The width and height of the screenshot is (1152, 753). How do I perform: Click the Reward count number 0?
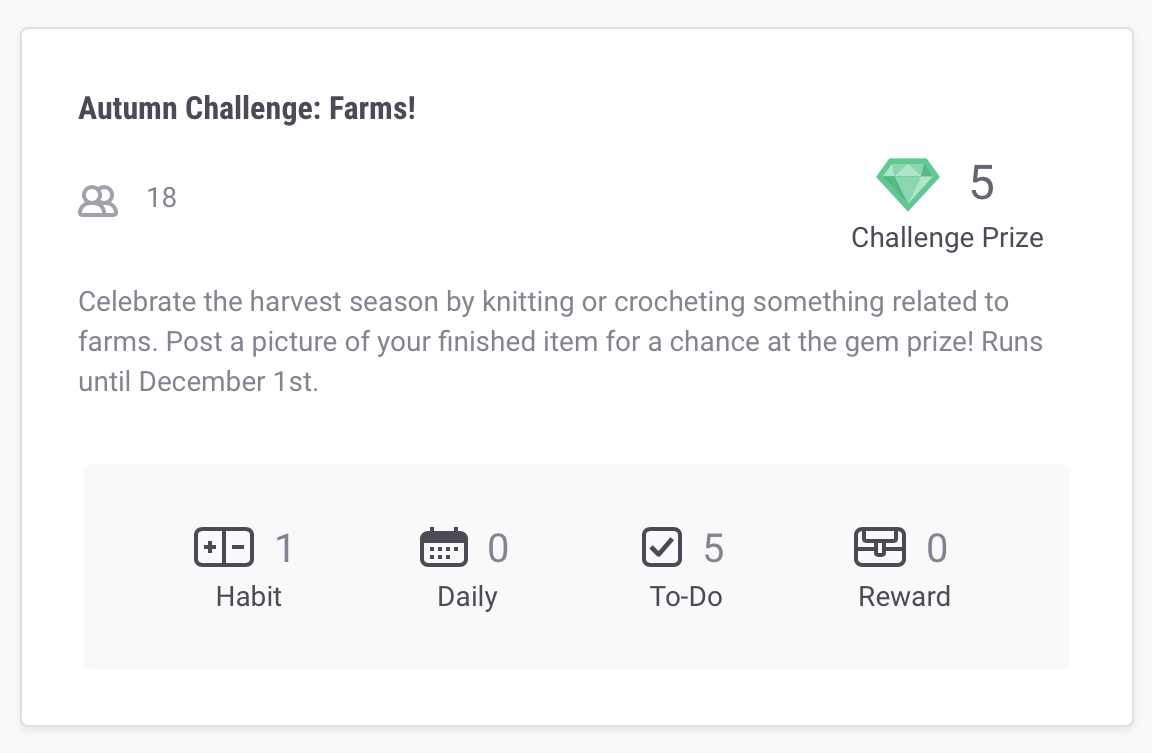coord(937,548)
